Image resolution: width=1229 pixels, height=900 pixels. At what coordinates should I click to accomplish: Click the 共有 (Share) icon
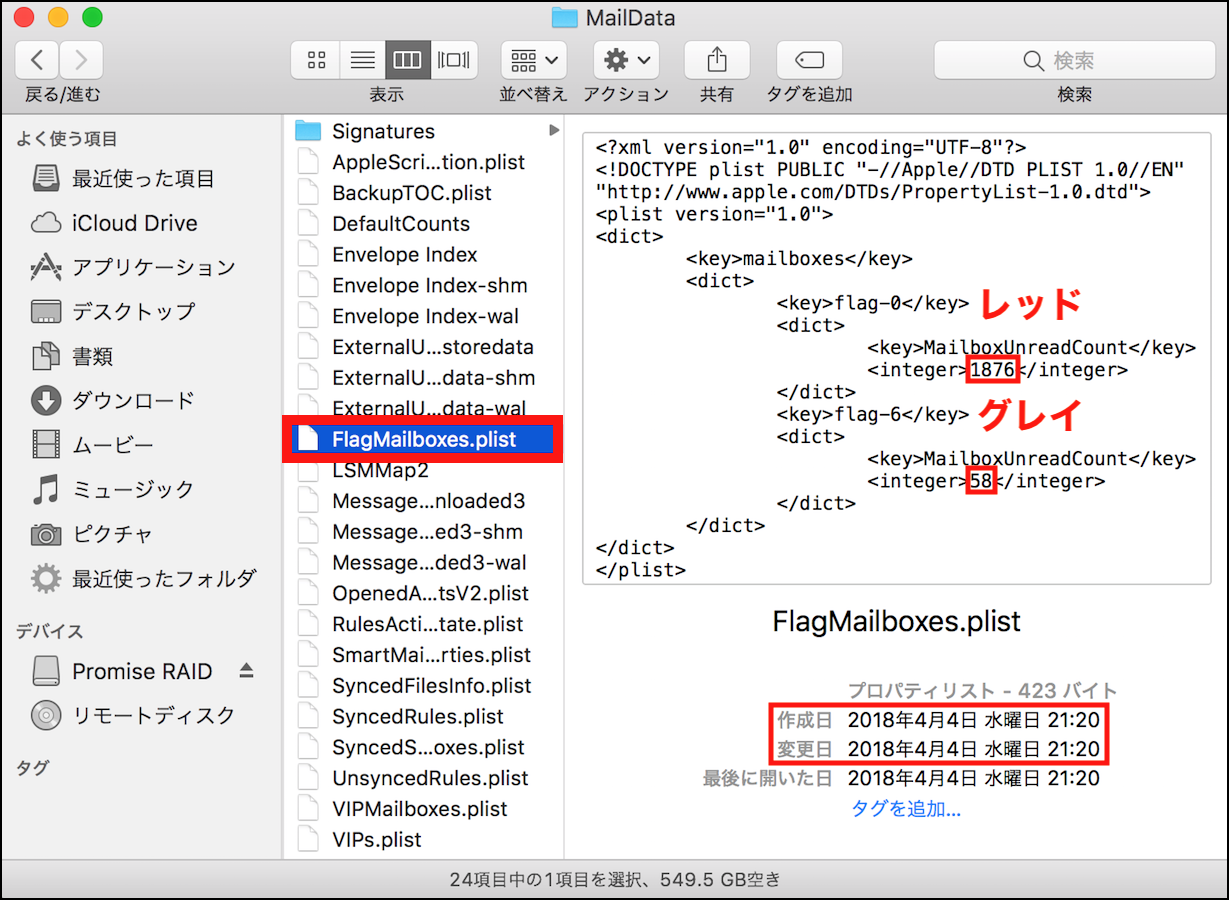click(x=717, y=60)
